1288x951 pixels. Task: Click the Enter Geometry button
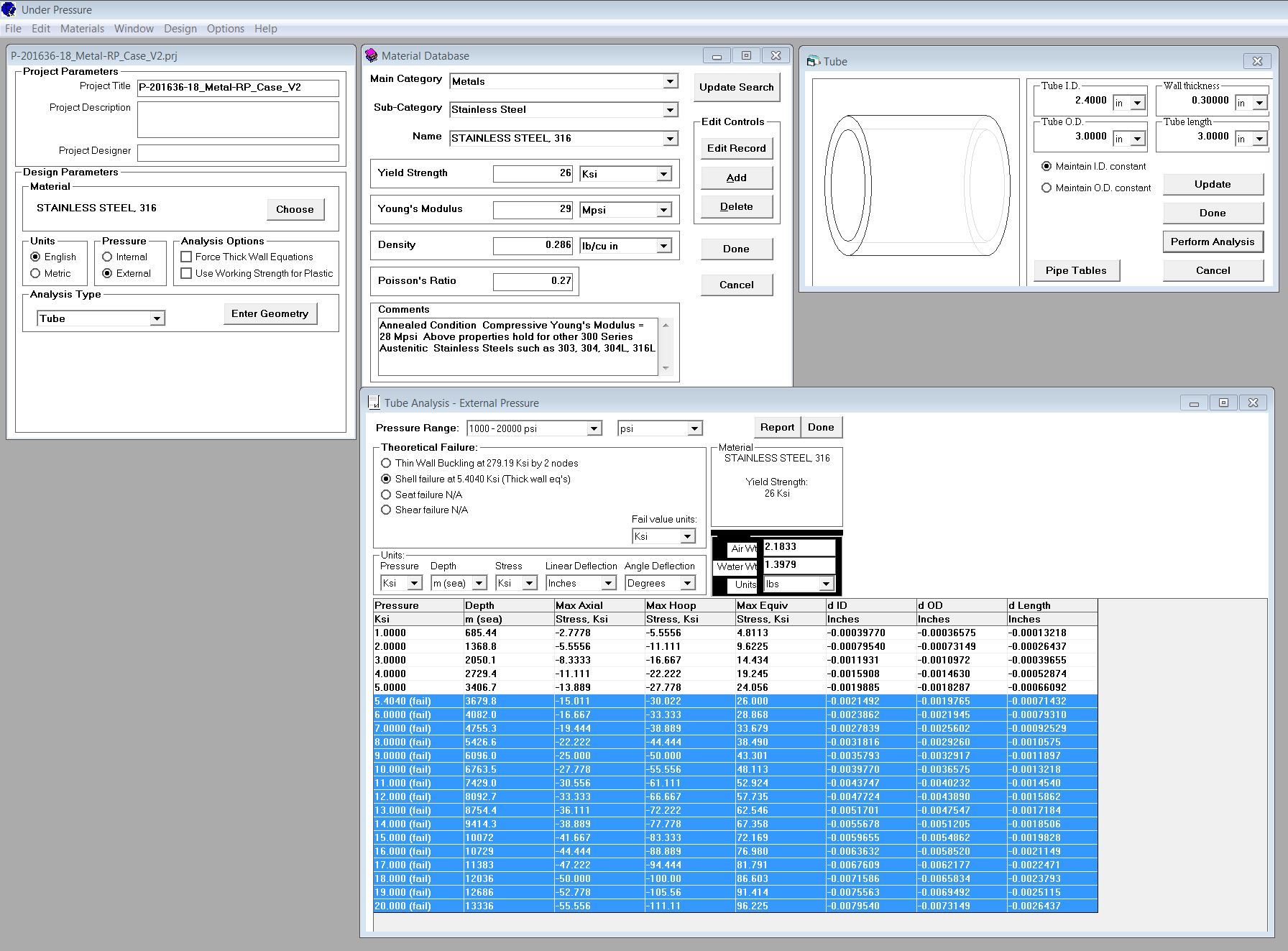pyautogui.click(x=270, y=313)
